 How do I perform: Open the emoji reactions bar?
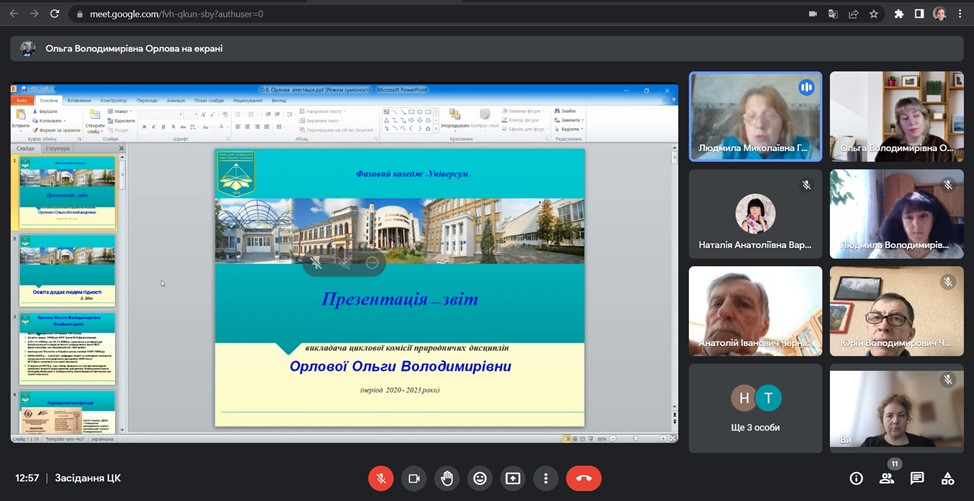pyautogui.click(x=480, y=478)
